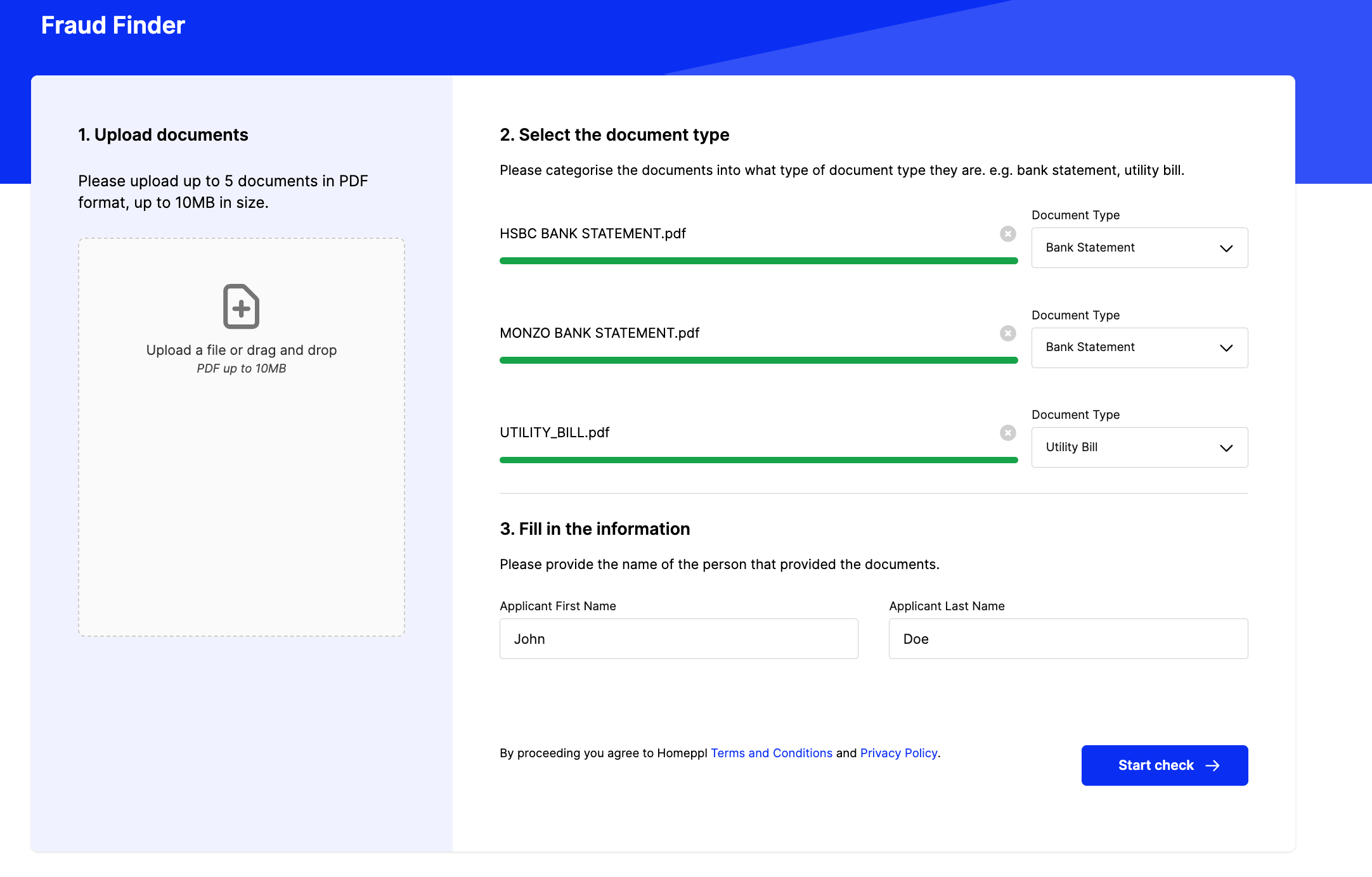
Task: Click the HSBC upload progress bar
Action: click(x=758, y=260)
